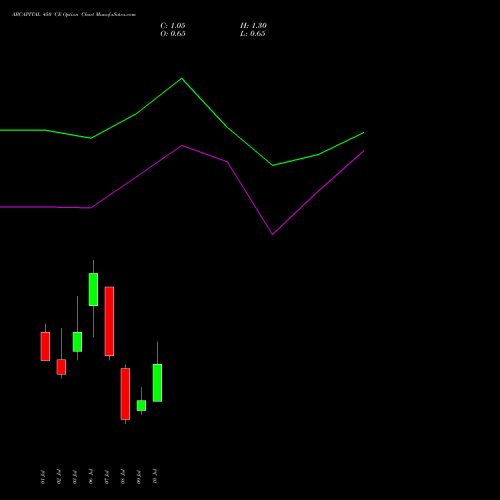Click the red candlestick for 08 Jul
This screenshot has width=500, height=500.
[x=125, y=394]
